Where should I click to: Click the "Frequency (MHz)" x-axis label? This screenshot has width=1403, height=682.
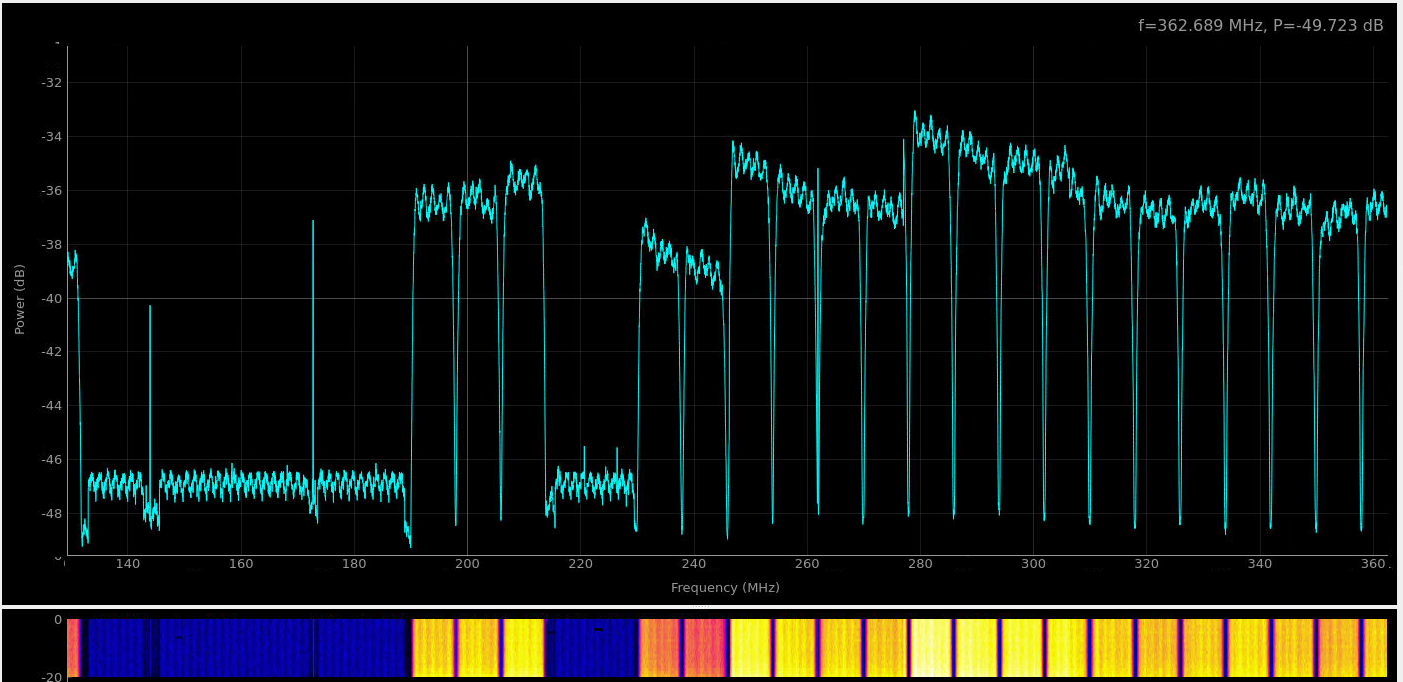tap(725, 588)
